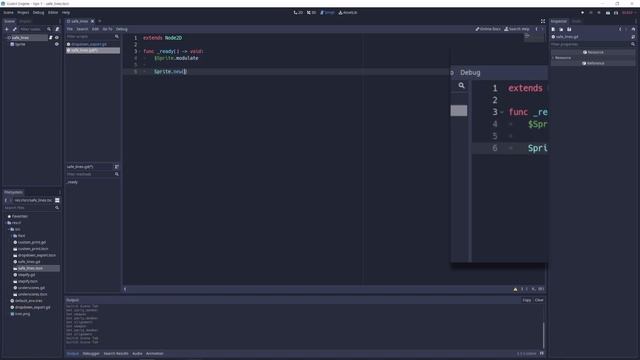Select the Sprite node in the scene tree
Image resolution: width=640 pixels, height=360 pixels.
[20, 44]
